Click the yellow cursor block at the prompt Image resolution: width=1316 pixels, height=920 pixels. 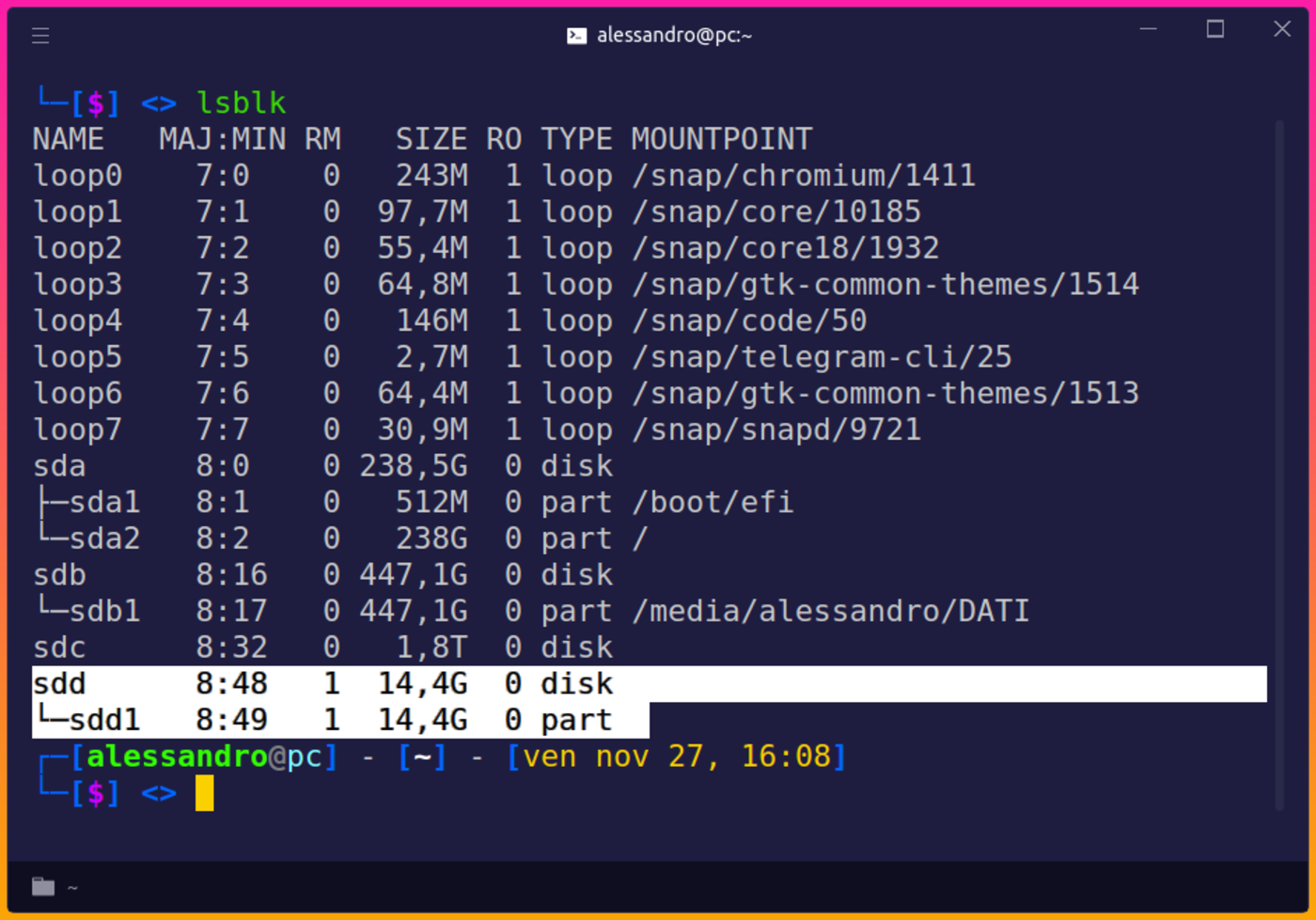(204, 793)
